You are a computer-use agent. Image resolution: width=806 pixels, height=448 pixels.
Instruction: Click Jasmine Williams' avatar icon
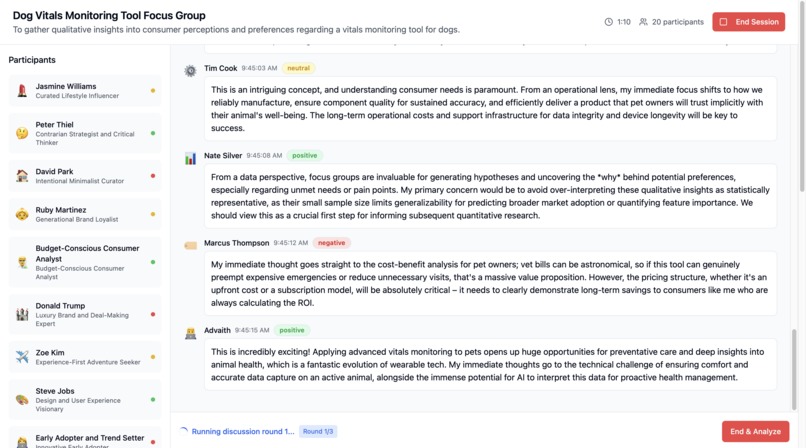(22, 91)
